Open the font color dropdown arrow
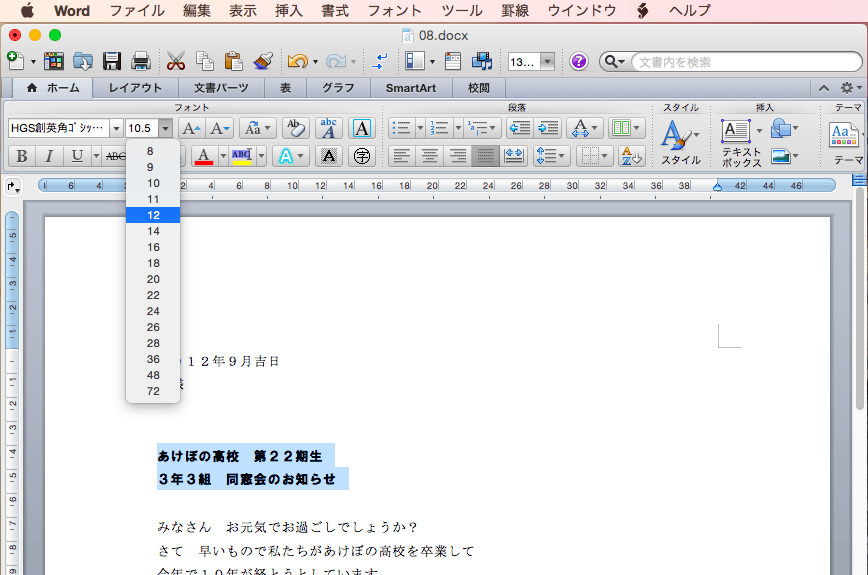Image resolution: width=868 pixels, height=575 pixels. click(x=223, y=156)
